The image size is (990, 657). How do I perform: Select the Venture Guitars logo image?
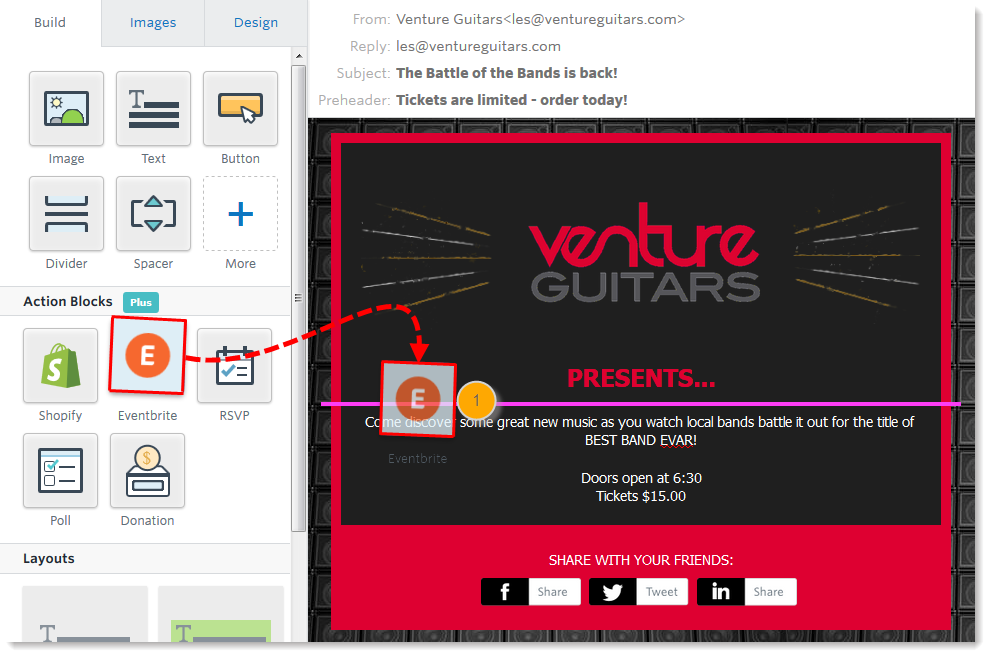pos(643,253)
